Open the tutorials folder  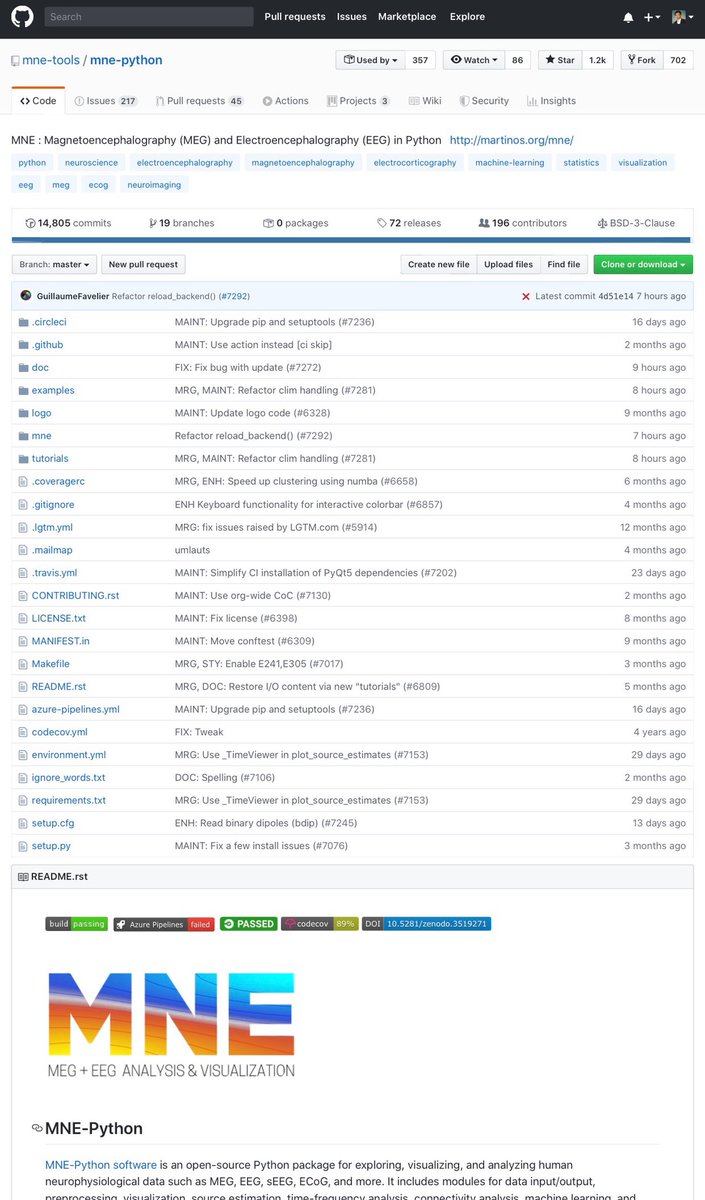pyautogui.click(x=50, y=459)
